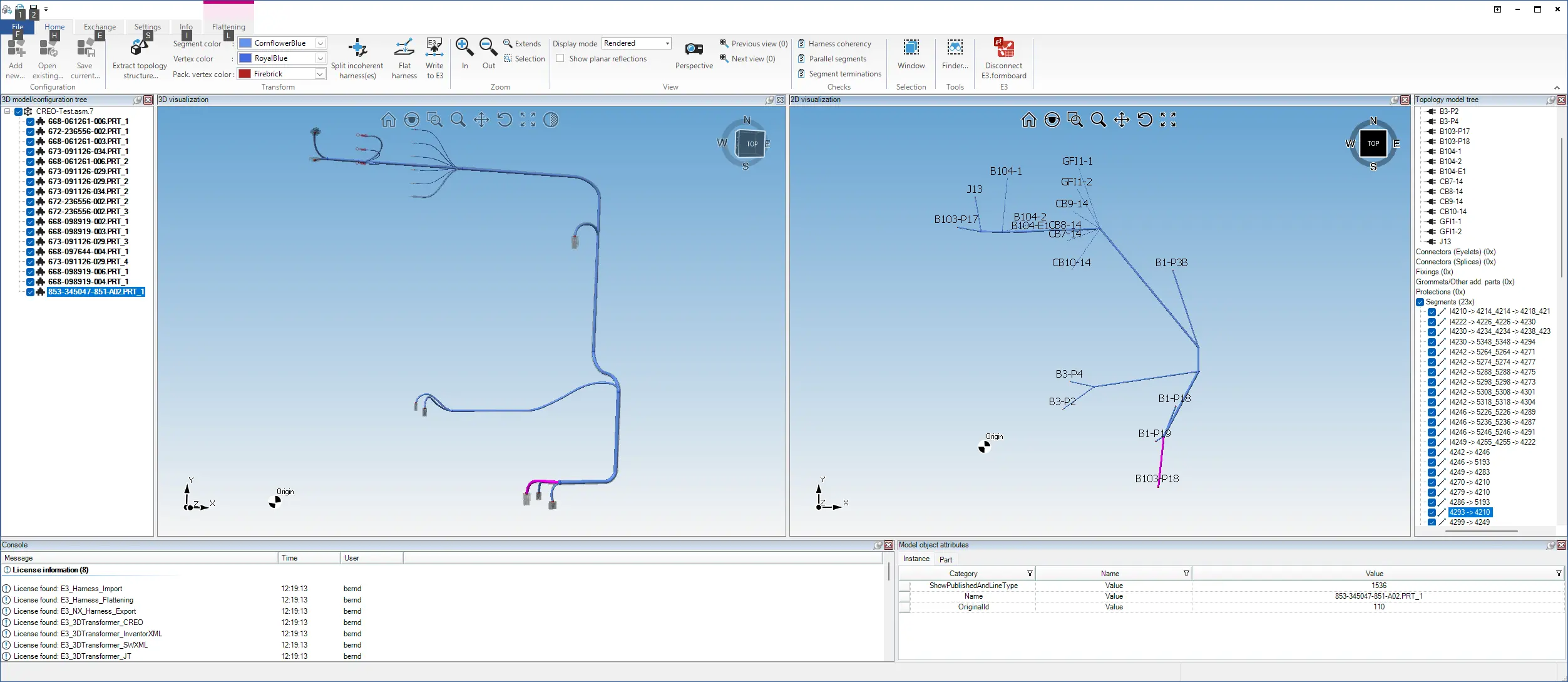
Task: Click Split incoherent harness(es) tool
Action: [x=357, y=49]
